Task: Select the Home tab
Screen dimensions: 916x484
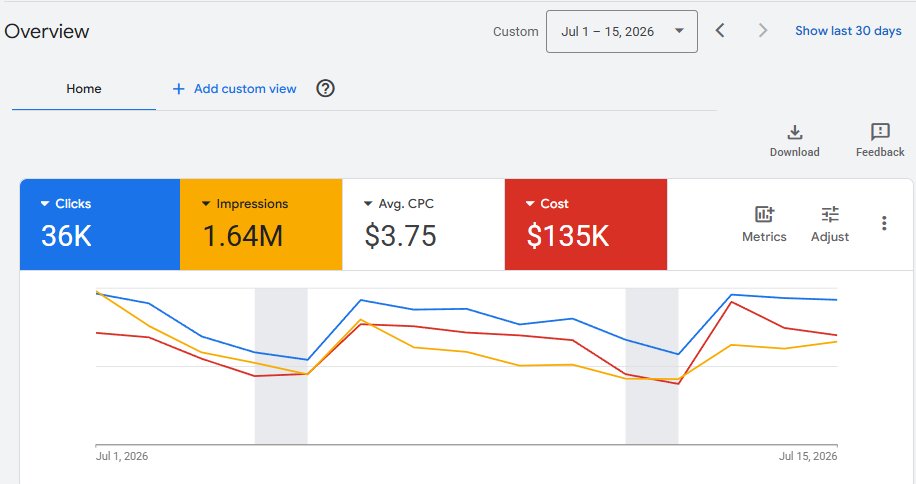Action: pos(84,89)
